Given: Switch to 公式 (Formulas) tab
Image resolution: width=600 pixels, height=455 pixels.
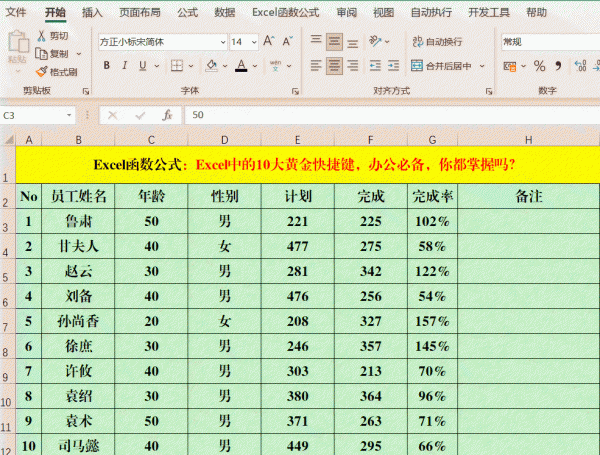Looking at the screenshot, I should tap(188, 12).
